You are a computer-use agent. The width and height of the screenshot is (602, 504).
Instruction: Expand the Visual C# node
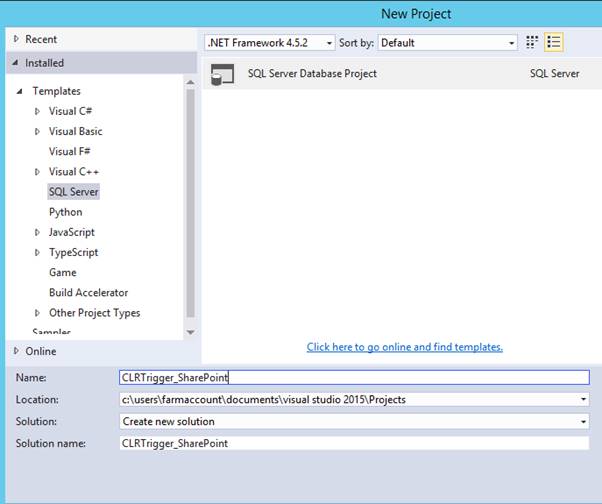[37, 111]
